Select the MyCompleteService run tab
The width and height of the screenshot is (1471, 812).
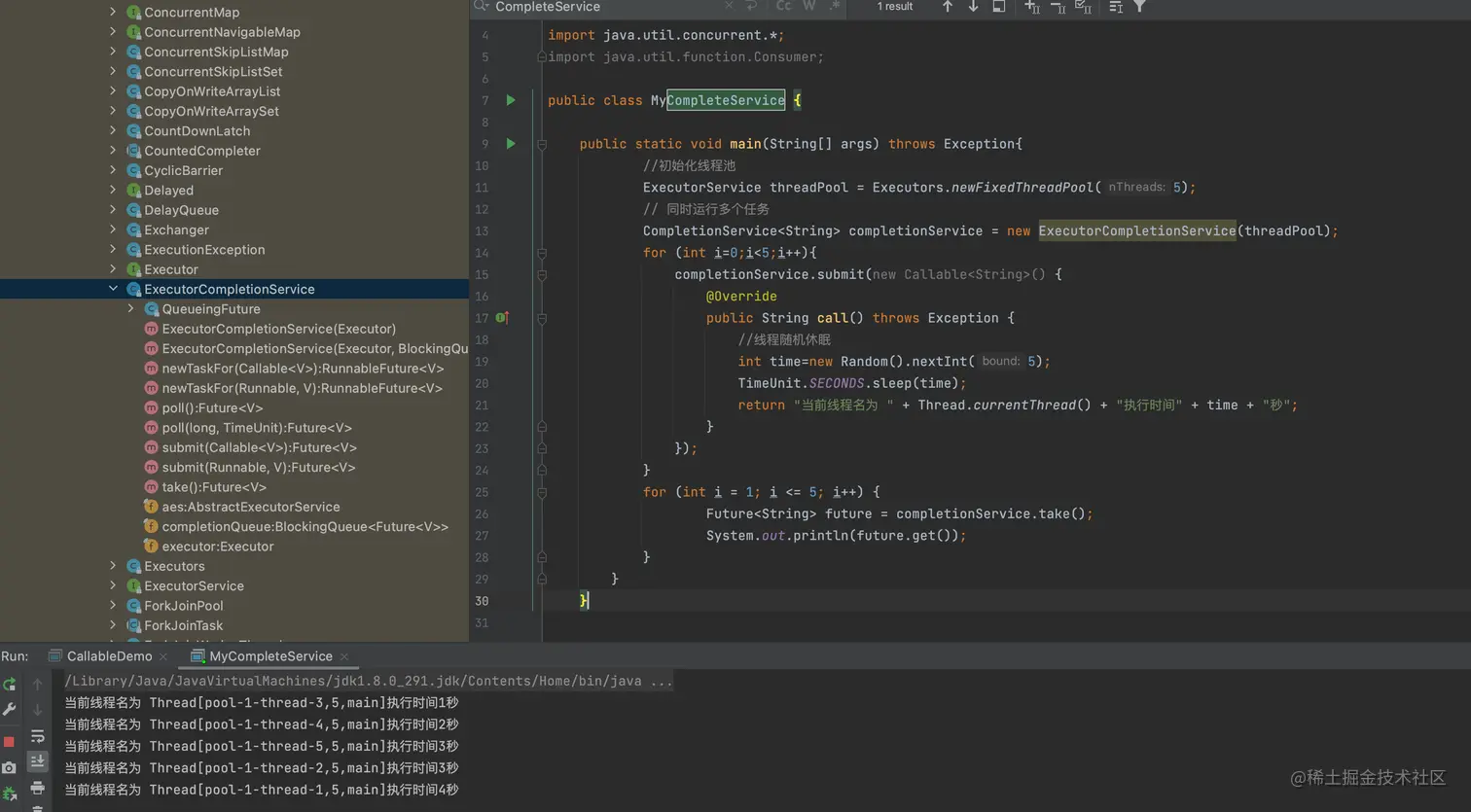click(x=270, y=656)
